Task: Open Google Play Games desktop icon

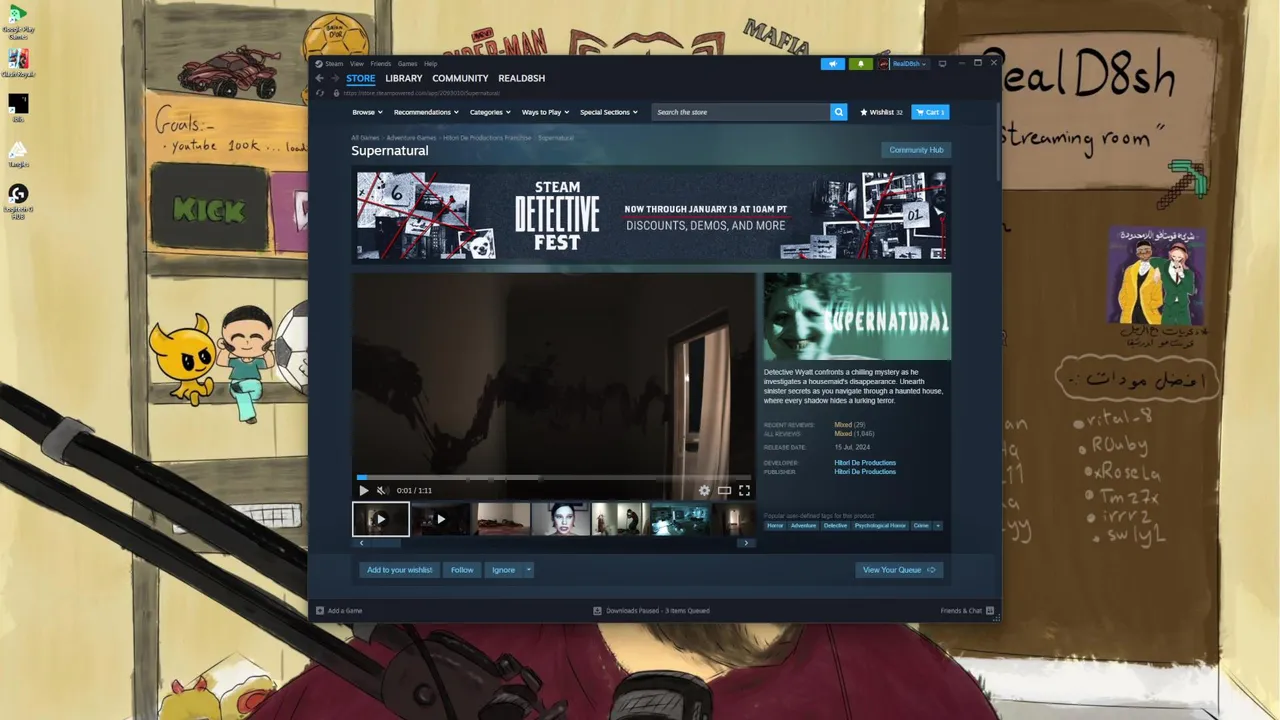Action: coord(18,23)
